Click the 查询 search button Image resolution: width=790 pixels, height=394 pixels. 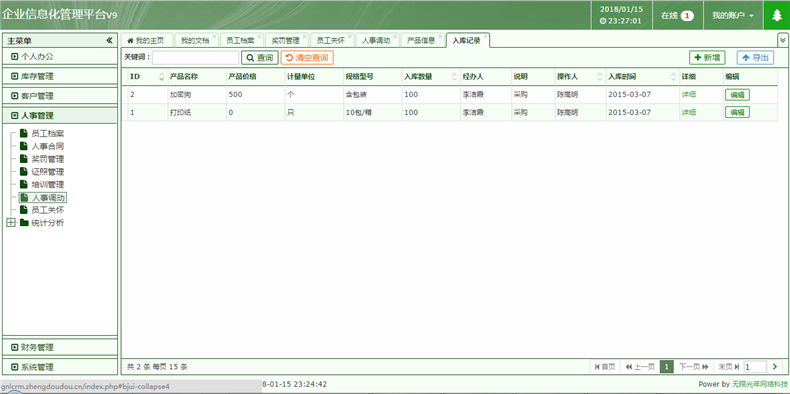tap(259, 58)
